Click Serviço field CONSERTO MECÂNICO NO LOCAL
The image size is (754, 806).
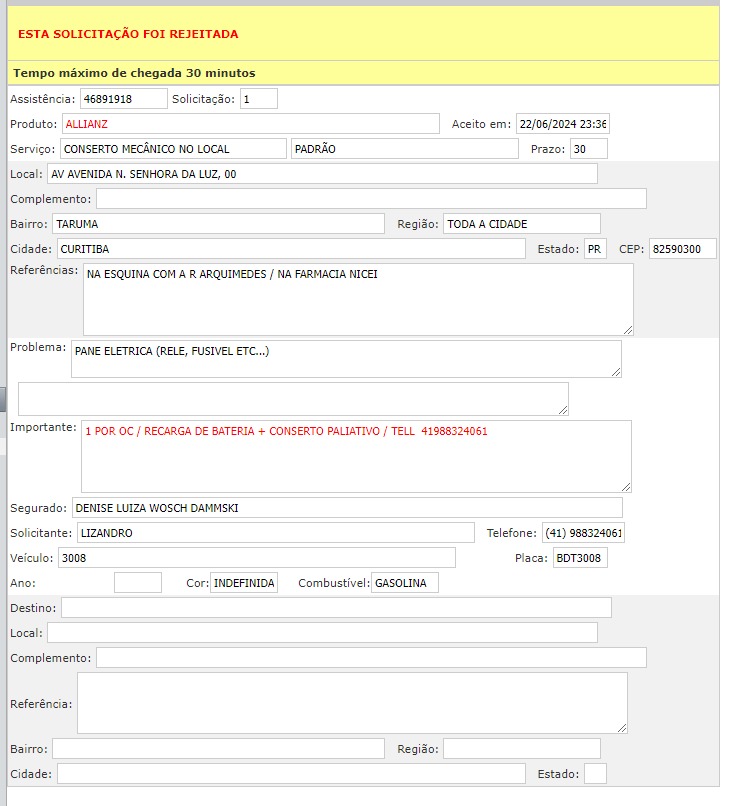click(173, 149)
